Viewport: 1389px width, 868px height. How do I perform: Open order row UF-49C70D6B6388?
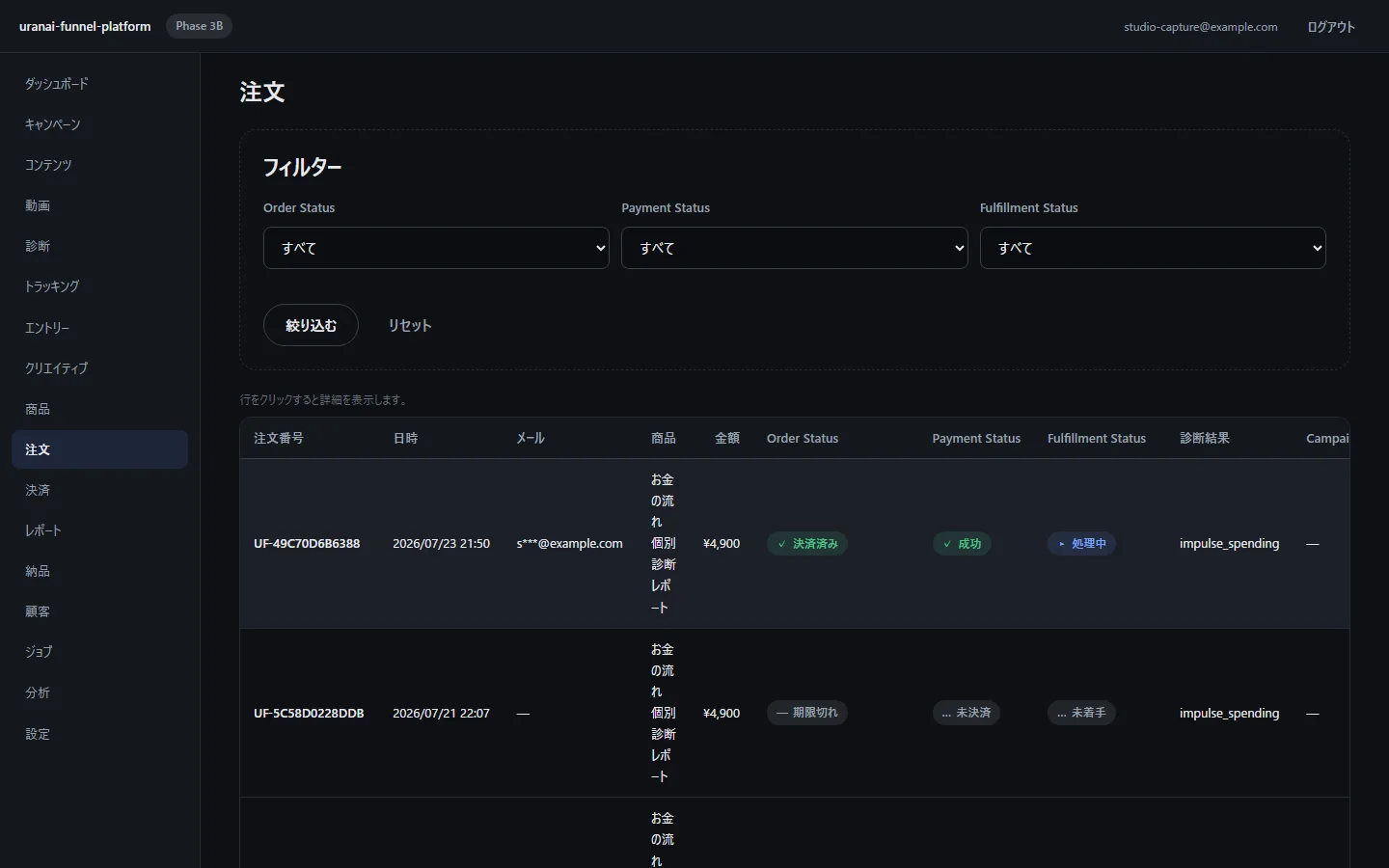click(795, 544)
